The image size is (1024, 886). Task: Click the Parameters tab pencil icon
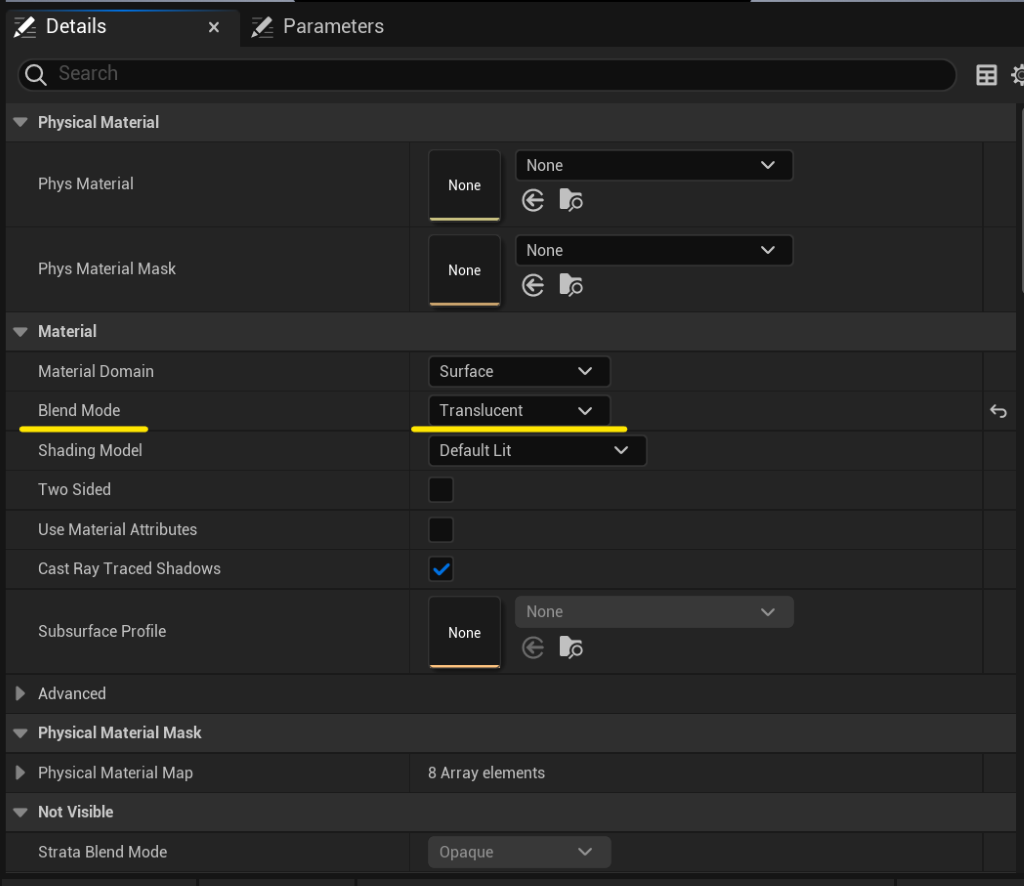tap(263, 27)
